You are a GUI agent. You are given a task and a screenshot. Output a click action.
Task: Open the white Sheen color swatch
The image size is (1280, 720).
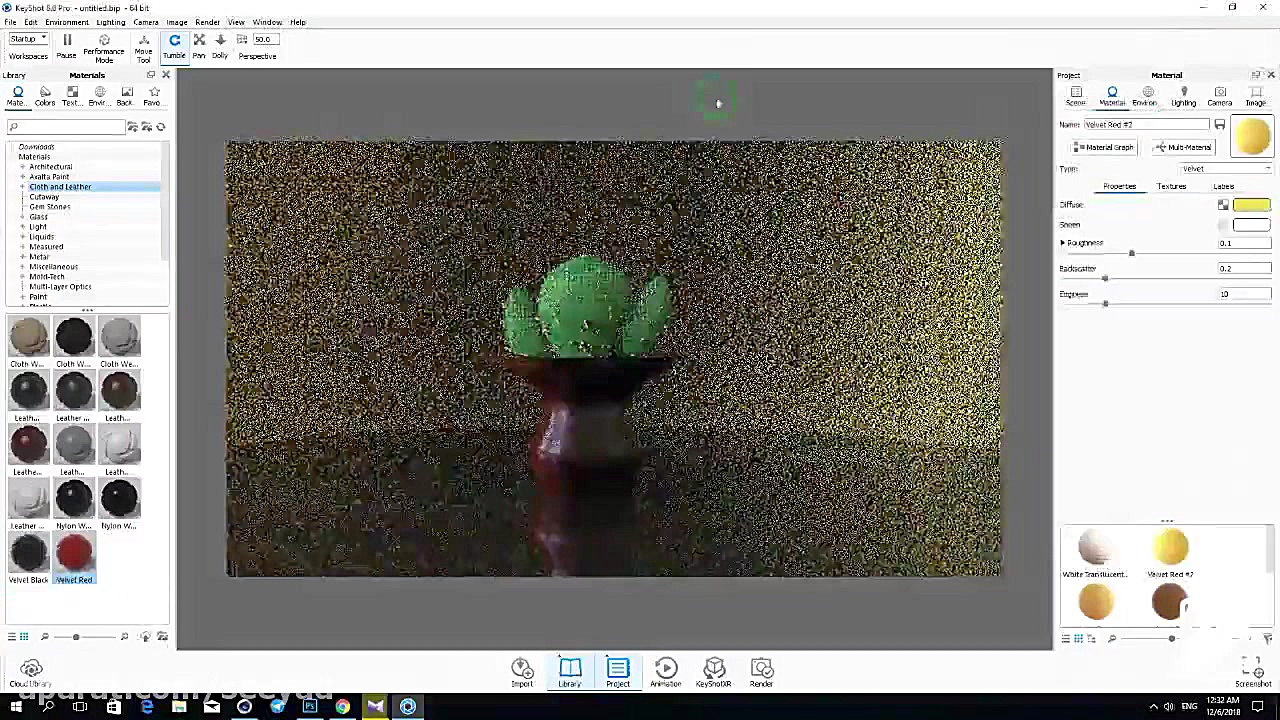tap(1251, 225)
